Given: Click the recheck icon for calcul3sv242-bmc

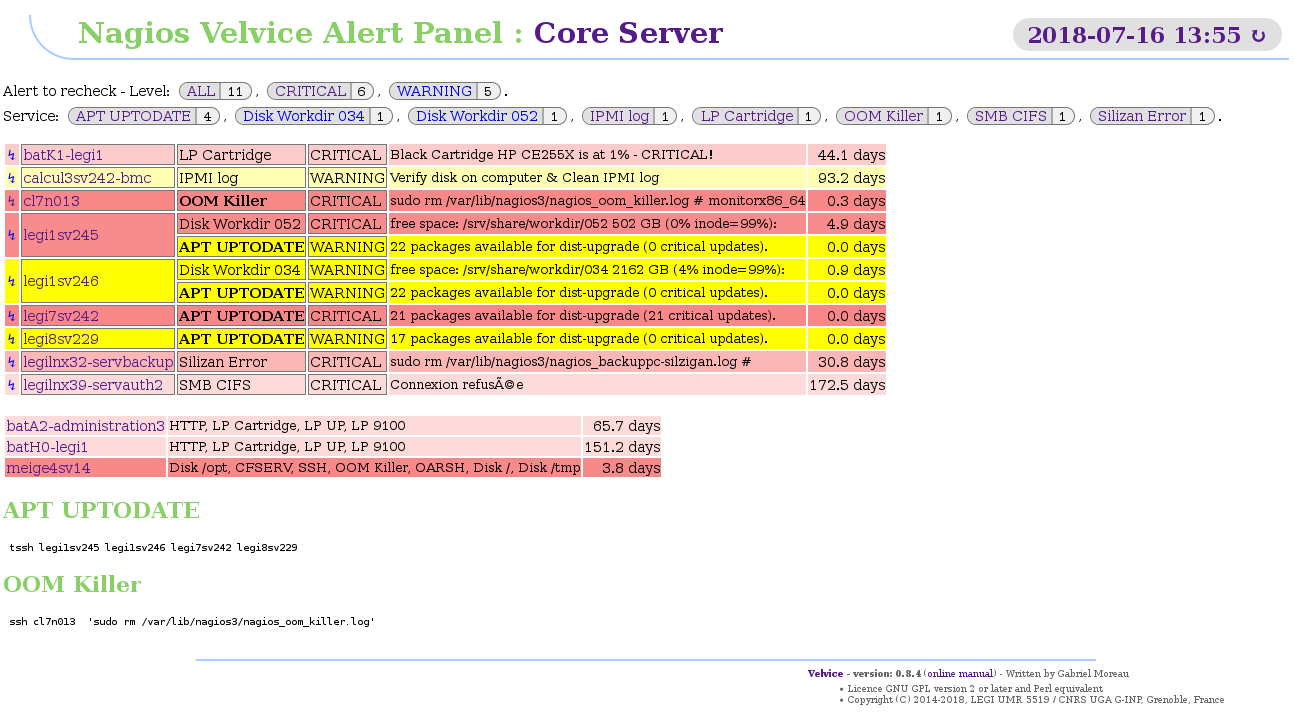Looking at the screenshot, I should pos(12,178).
